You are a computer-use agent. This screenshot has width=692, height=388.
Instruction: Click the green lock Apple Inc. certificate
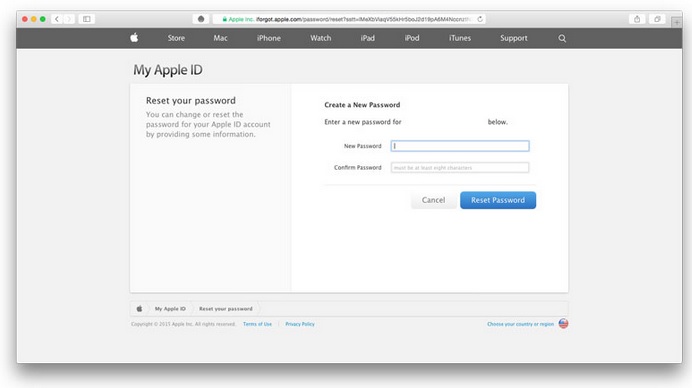click(x=238, y=19)
